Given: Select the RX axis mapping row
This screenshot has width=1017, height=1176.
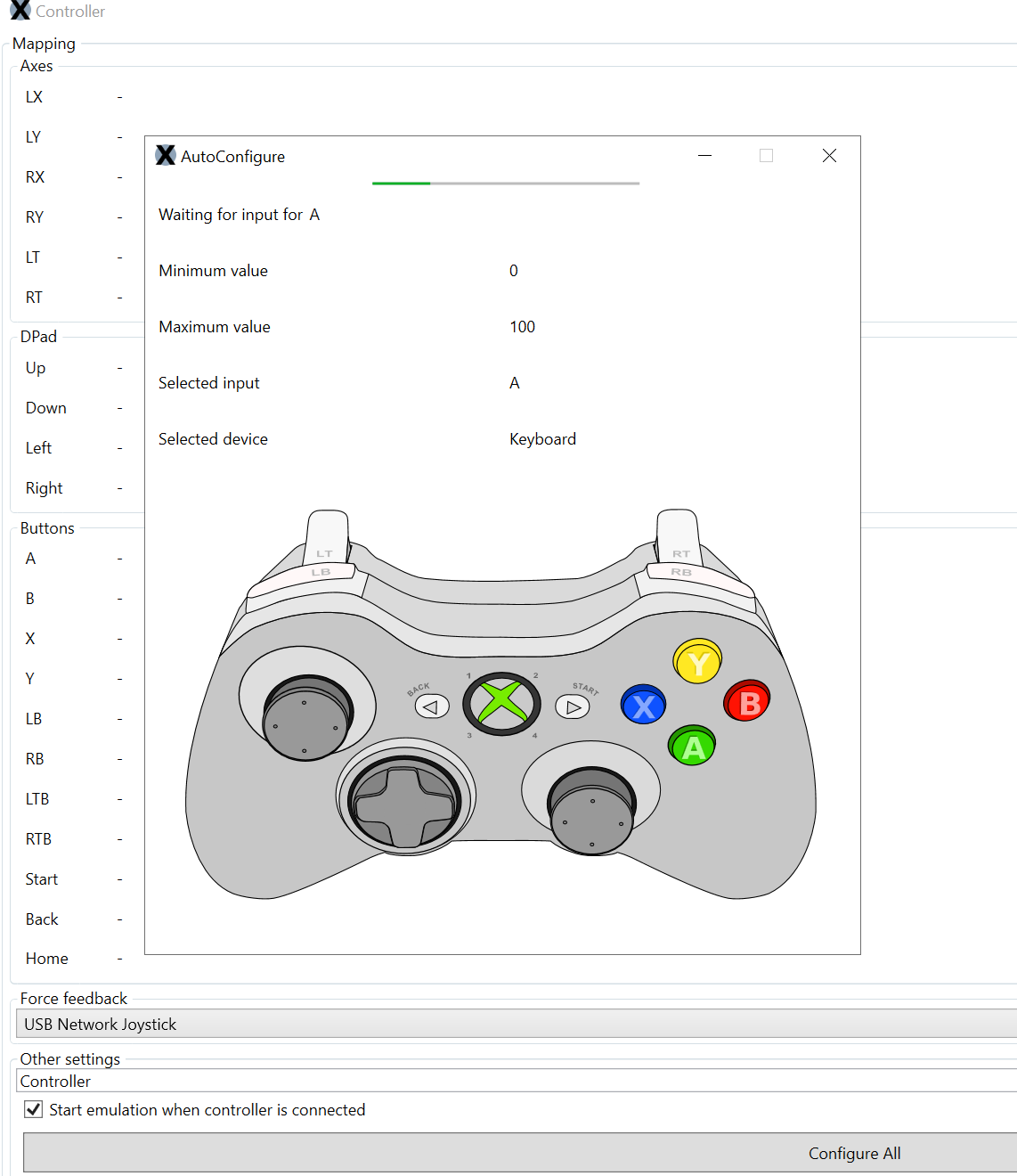Looking at the screenshot, I should tap(76, 176).
